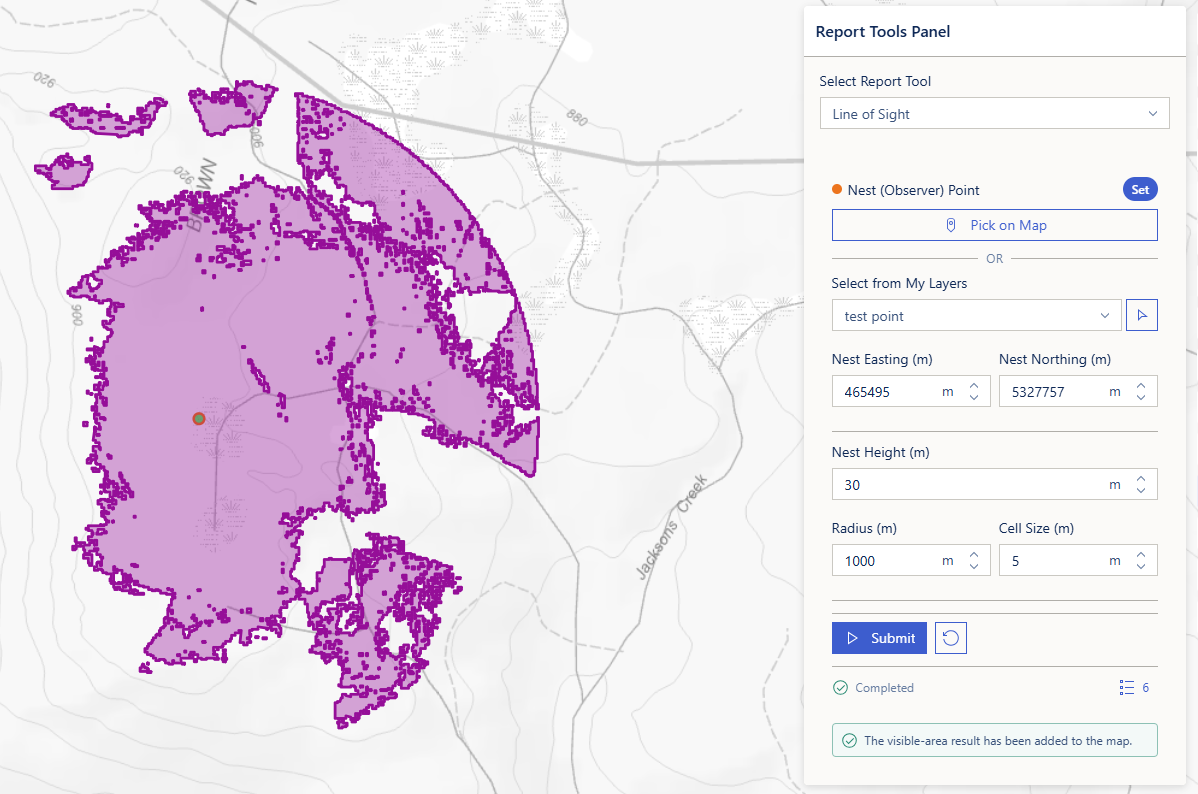Click the Nest Northing input field
The width and height of the screenshot is (1198, 794).
[x=1078, y=391]
